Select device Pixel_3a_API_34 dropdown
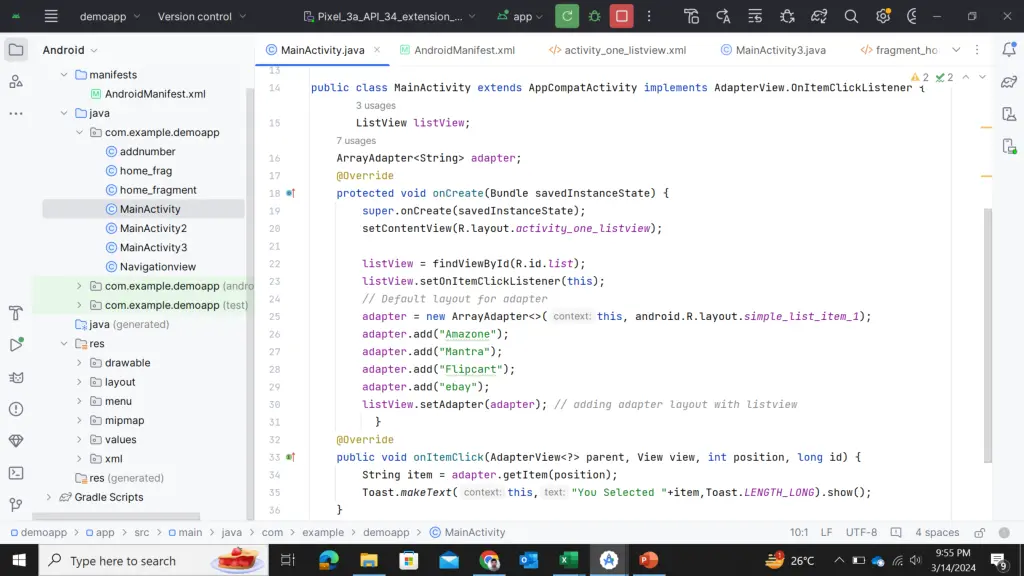Screen dimensions: 1024x576 390,16
